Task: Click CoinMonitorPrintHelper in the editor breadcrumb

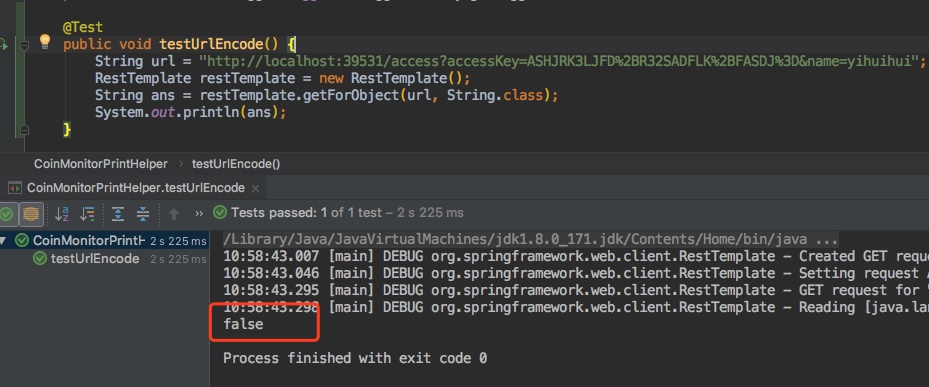Action: 101,164
